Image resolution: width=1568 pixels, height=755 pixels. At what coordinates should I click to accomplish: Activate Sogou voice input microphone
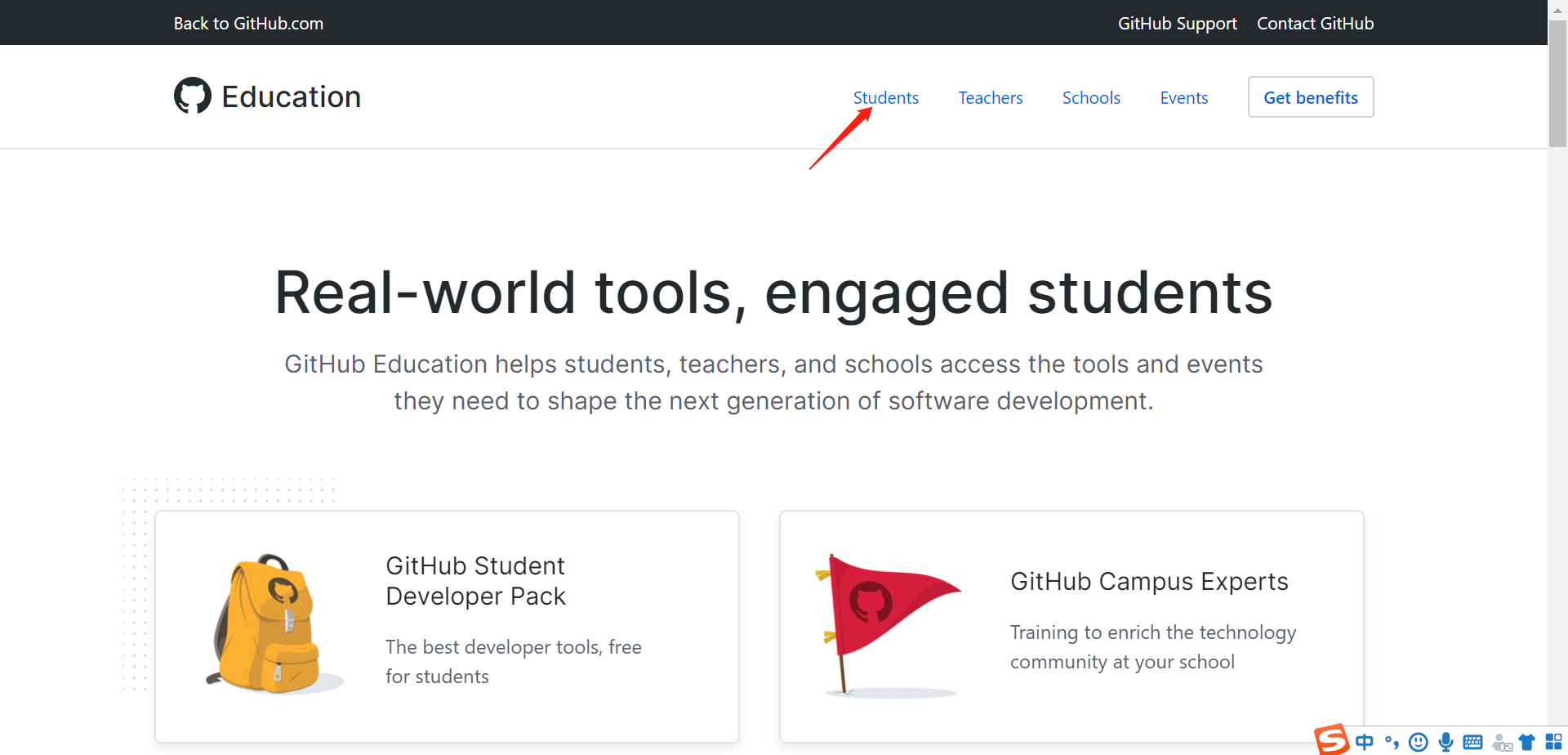1446,742
